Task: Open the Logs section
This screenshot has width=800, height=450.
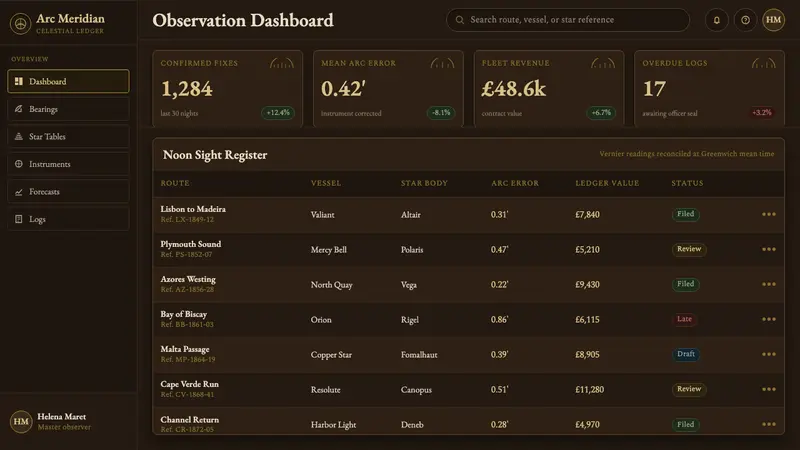Action: tap(68, 219)
